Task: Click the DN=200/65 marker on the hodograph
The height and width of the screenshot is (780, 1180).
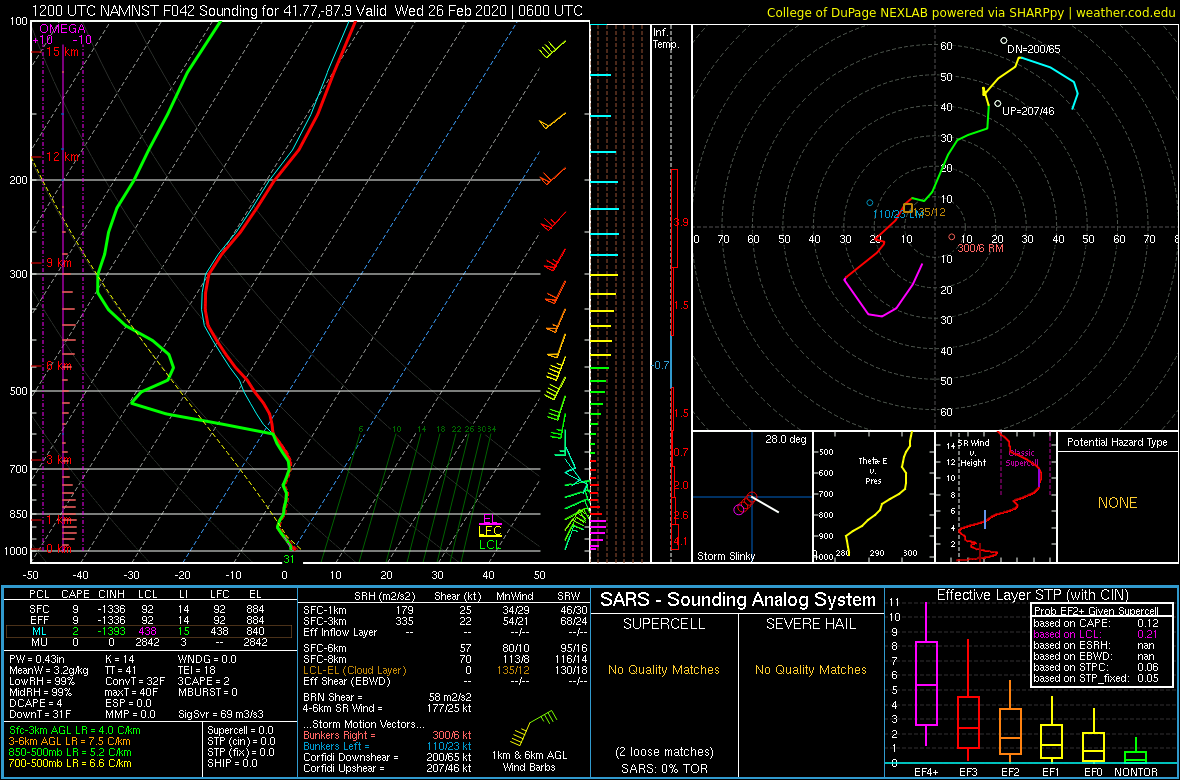Action: coord(1005,42)
